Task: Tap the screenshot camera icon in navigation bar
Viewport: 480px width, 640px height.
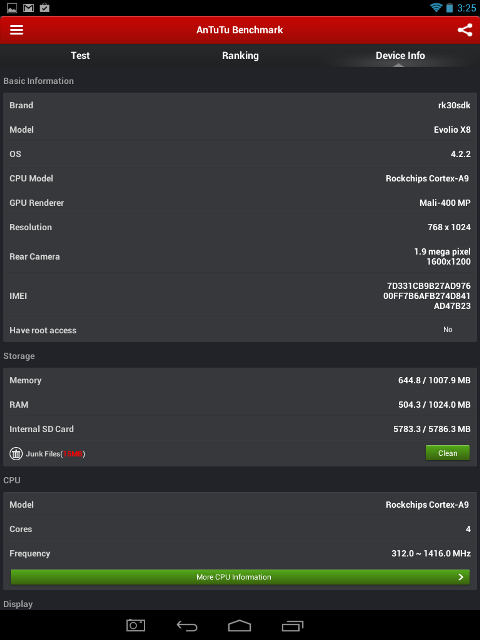Action: pyautogui.click(x=136, y=625)
